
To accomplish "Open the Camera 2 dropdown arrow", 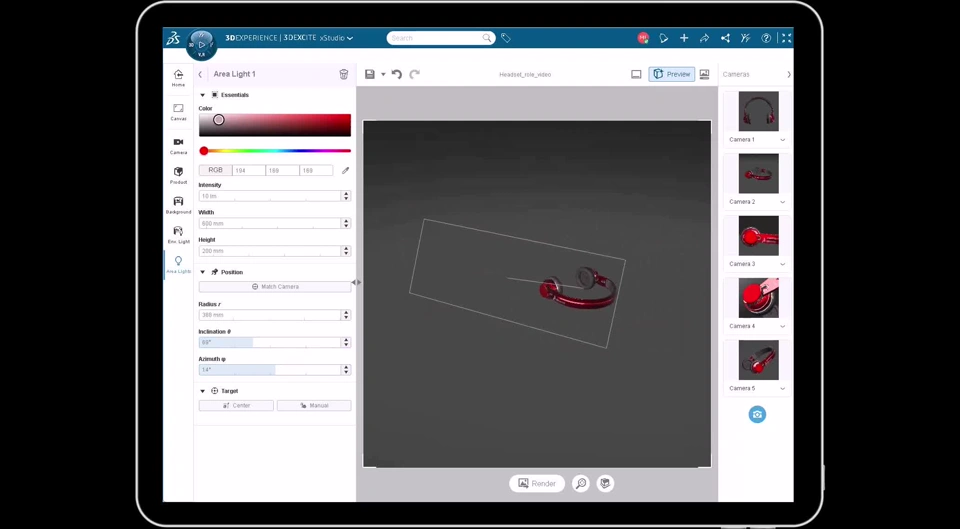I will click(783, 202).
